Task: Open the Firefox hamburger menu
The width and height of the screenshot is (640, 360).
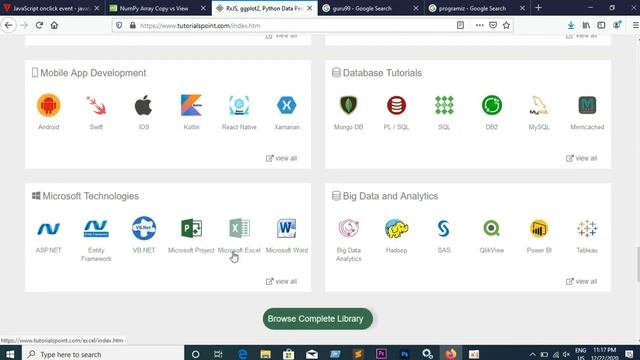Action: pyautogui.click(x=636, y=25)
